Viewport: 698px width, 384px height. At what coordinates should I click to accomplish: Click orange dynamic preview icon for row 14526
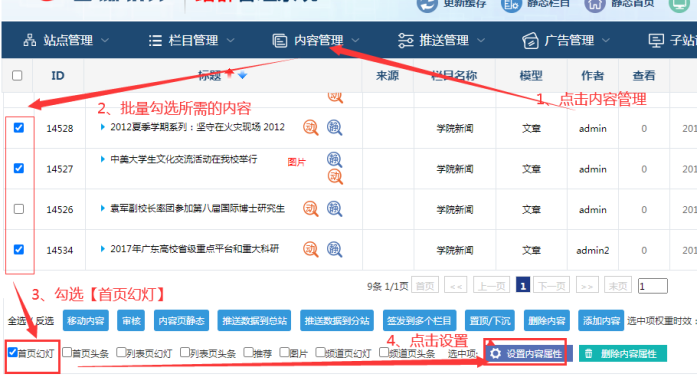coord(311,209)
